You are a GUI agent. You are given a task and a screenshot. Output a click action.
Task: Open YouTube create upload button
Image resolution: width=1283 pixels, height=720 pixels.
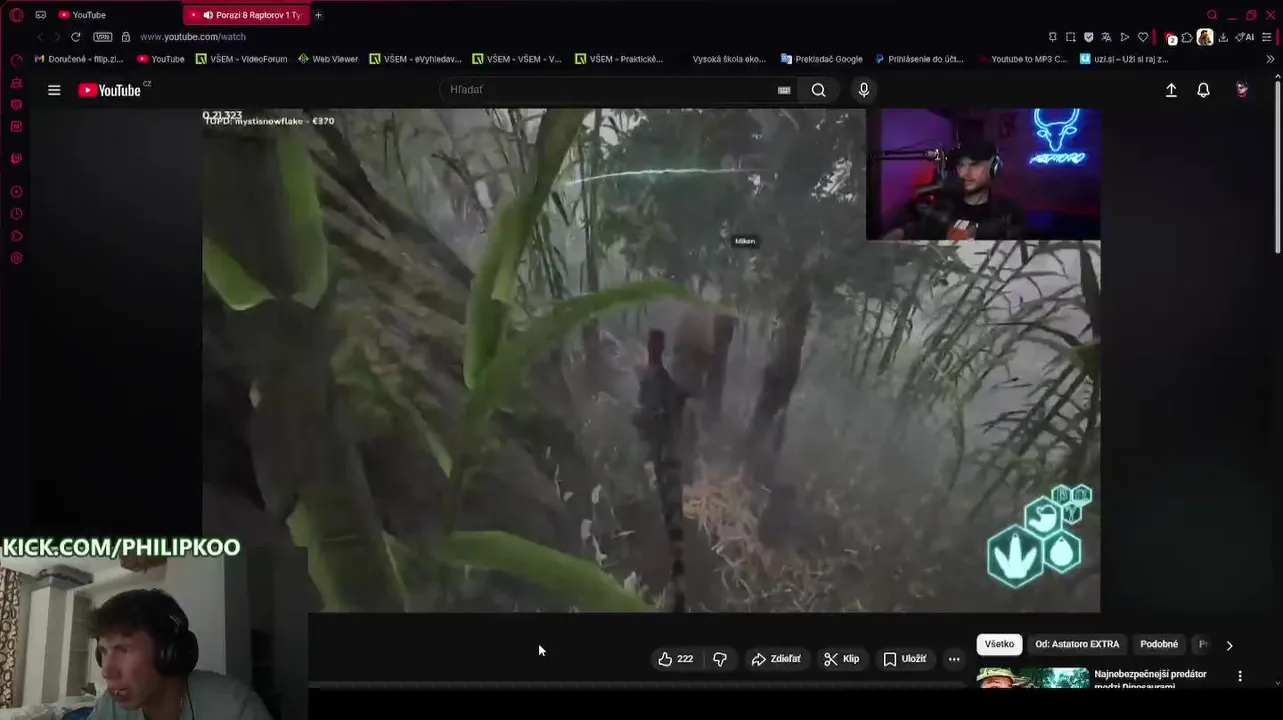tap(1171, 90)
